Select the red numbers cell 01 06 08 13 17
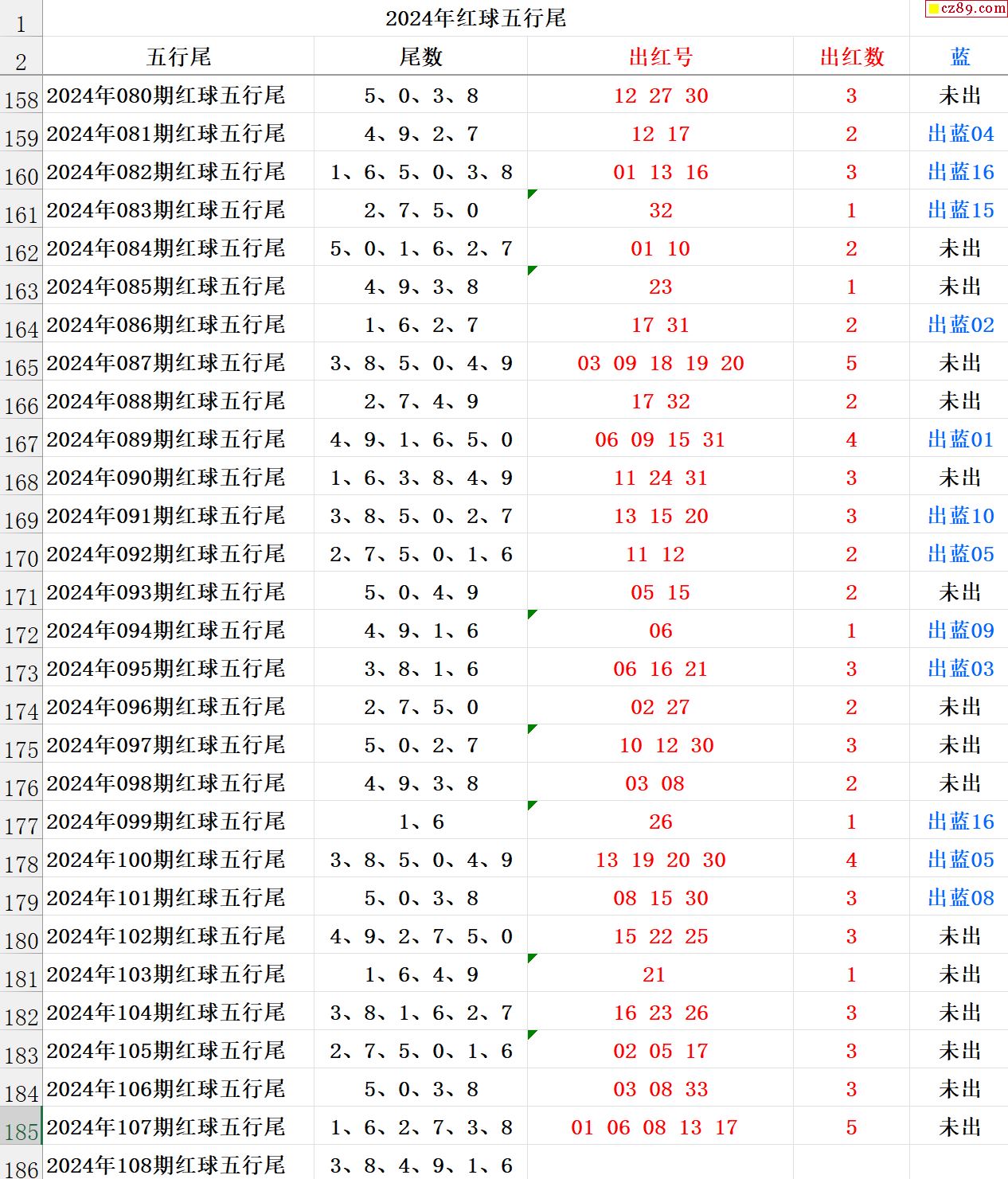The width and height of the screenshot is (1008, 1179). coord(654,1127)
